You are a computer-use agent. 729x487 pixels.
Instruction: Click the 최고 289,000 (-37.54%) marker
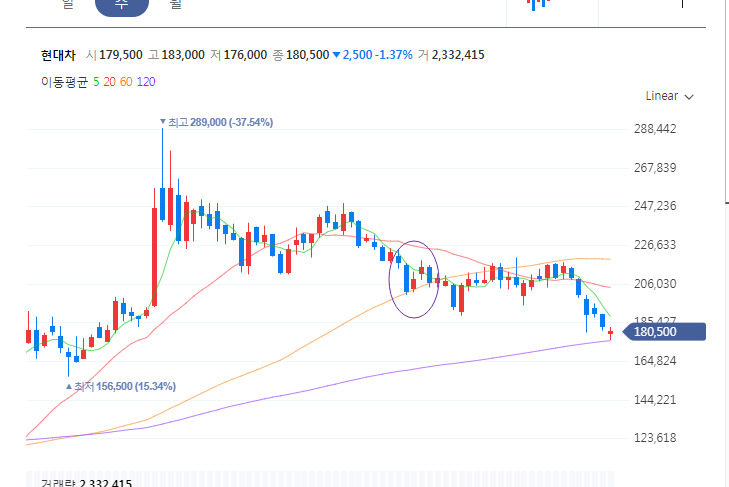click(x=217, y=122)
